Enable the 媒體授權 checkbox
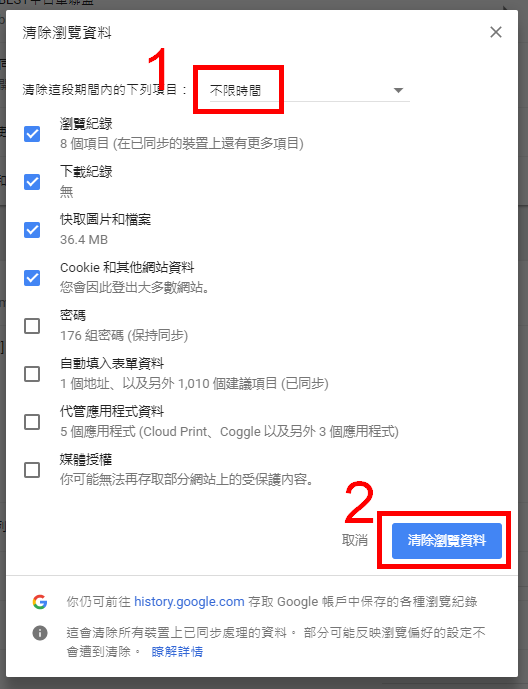 click(x=32, y=470)
